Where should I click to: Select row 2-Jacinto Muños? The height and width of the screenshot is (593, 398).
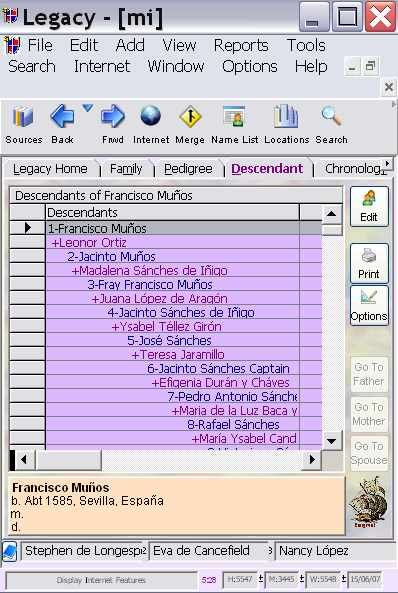[173, 256]
